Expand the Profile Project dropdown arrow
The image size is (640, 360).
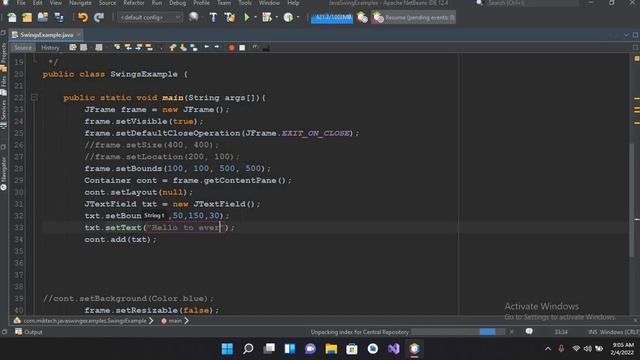point(298,18)
